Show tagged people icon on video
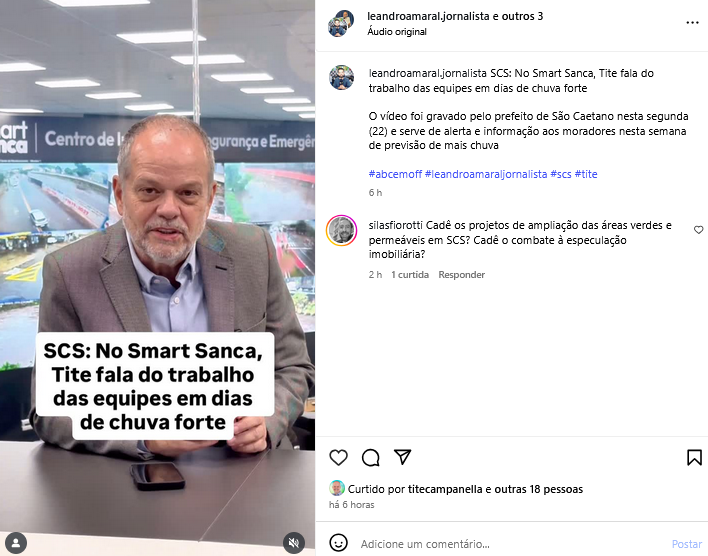Viewport: 708px width, 556px height. [16, 542]
